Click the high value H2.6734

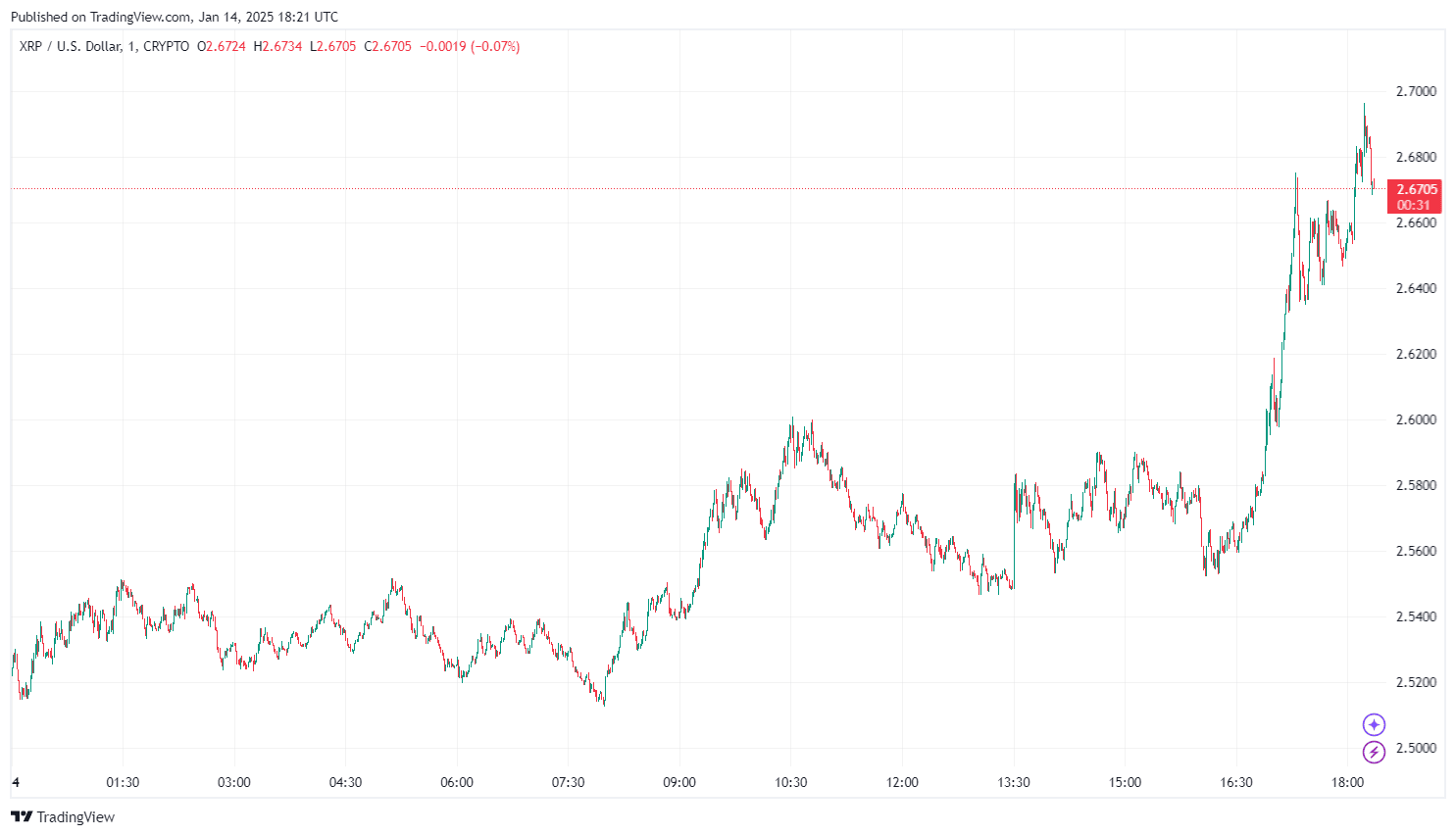(277, 46)
